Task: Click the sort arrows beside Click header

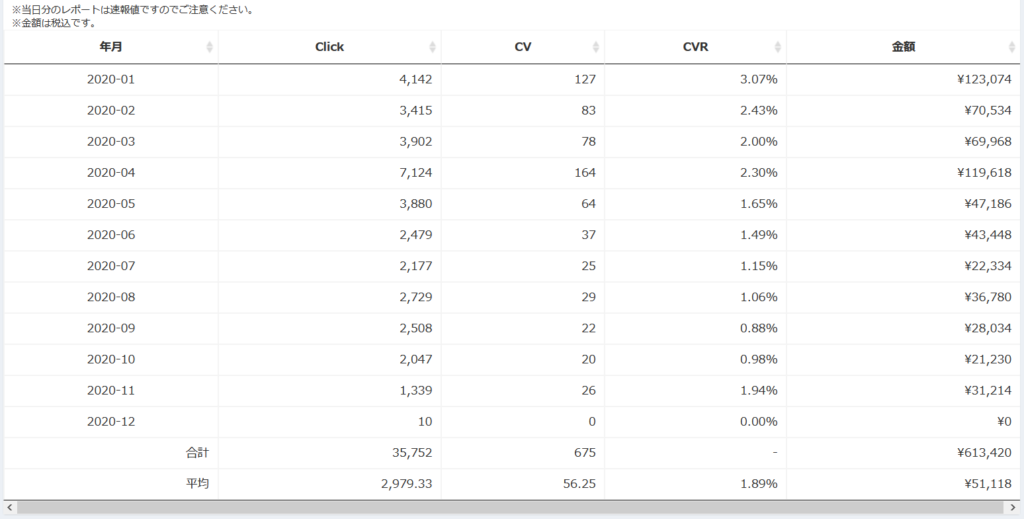Action: tap(432, 47)
